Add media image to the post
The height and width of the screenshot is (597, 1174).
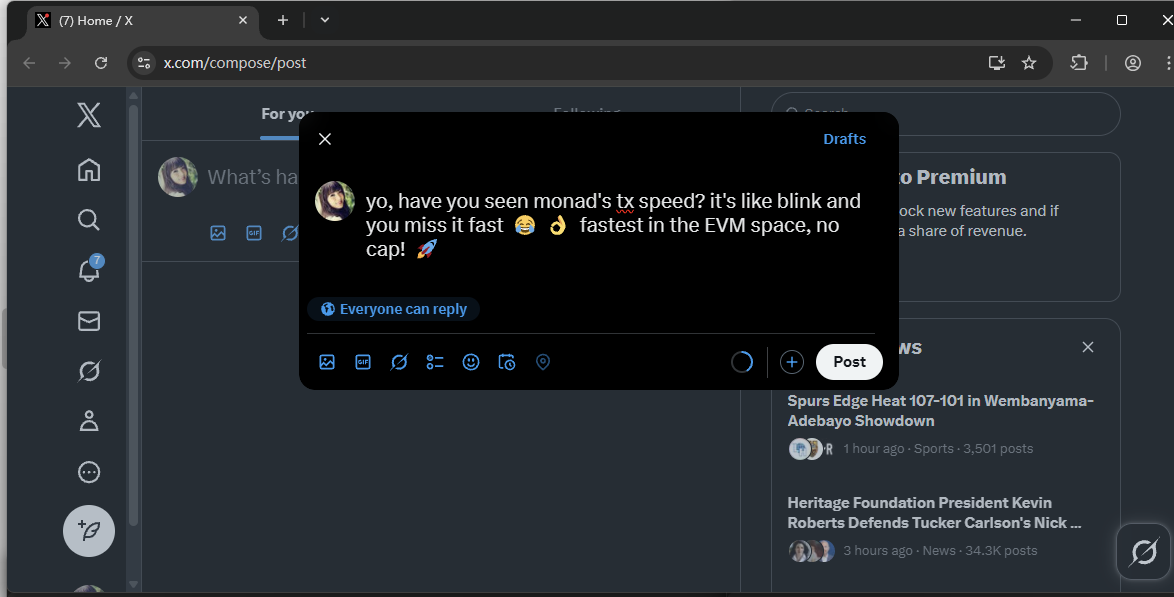(x=327, y=362)
